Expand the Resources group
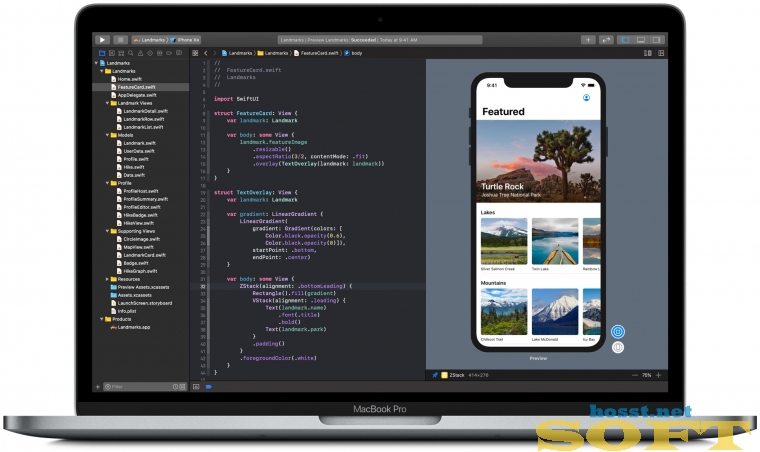 107,279
